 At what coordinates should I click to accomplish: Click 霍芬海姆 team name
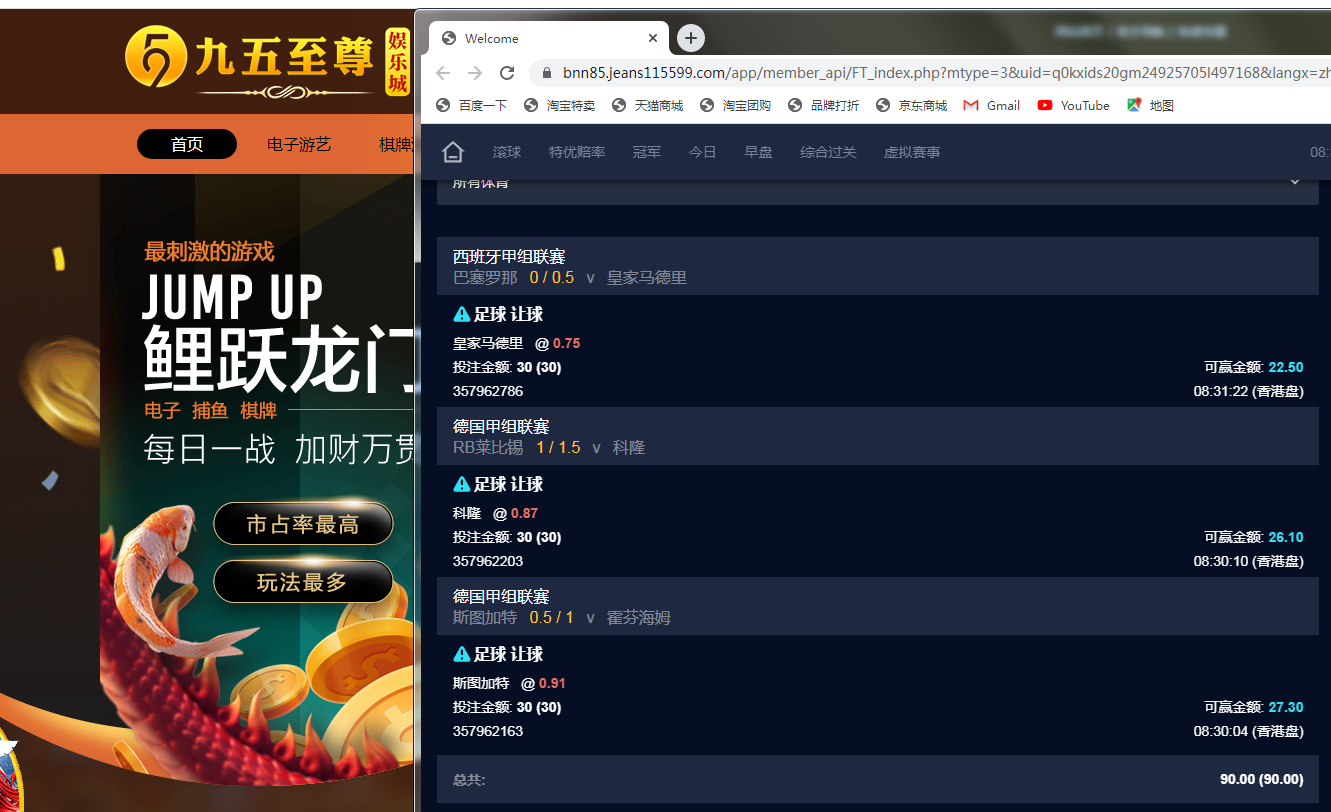click(639, 617)
